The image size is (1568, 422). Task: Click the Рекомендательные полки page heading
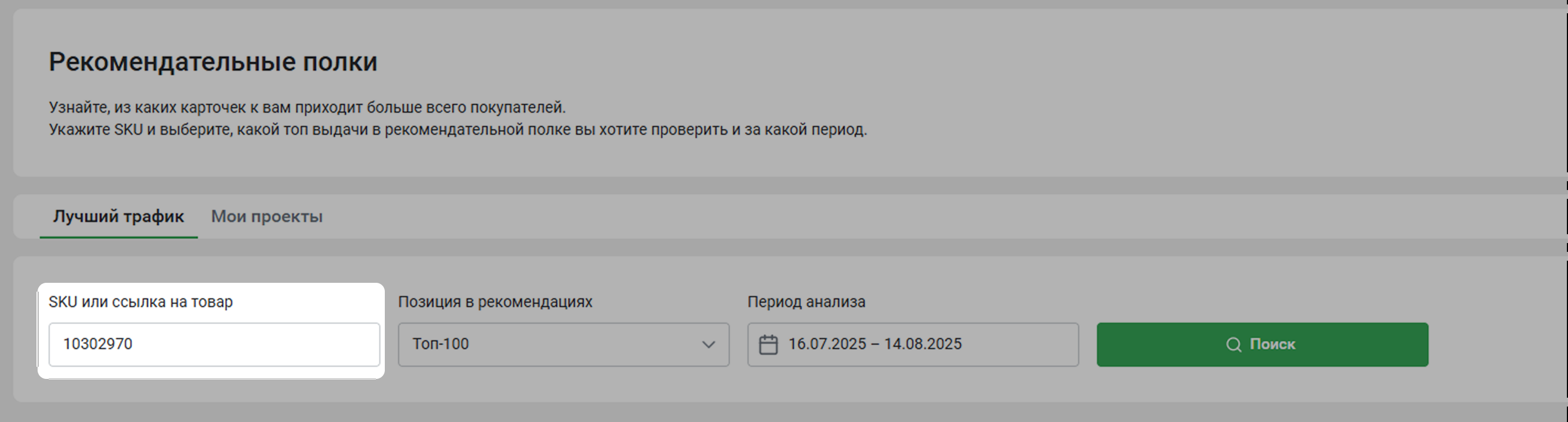(x=213, y=62)
